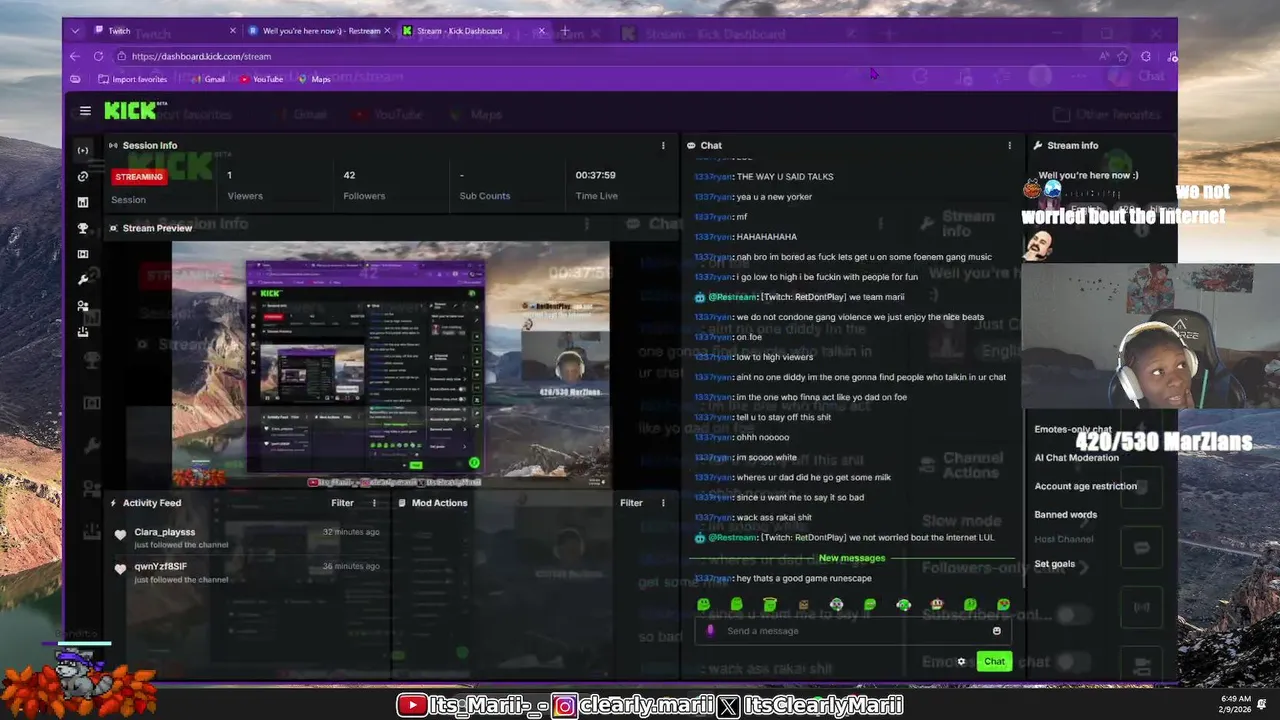
Task: Select the stream broadcast icon in sidebar
Action: click(83, 151)
